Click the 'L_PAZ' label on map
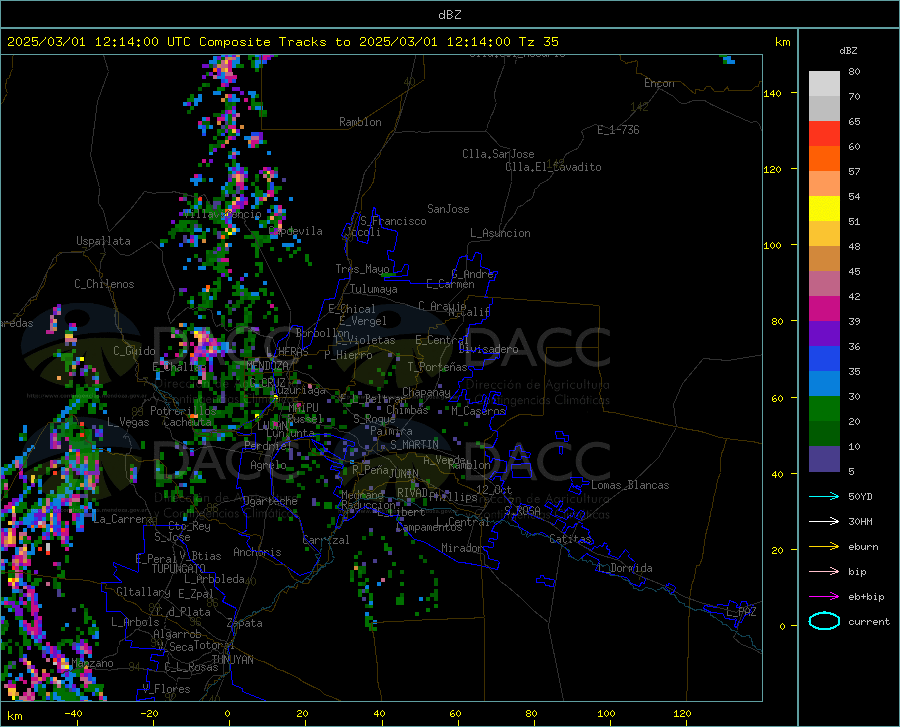This screenshot has width=900, height=727. [x=741, y=612]
